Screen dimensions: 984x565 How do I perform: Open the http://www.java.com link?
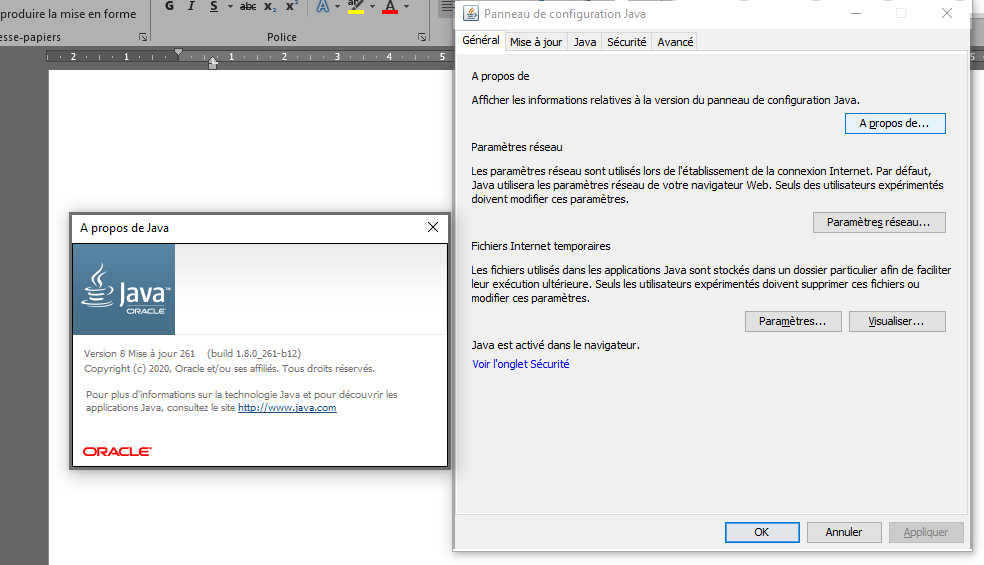coord(287,408)
